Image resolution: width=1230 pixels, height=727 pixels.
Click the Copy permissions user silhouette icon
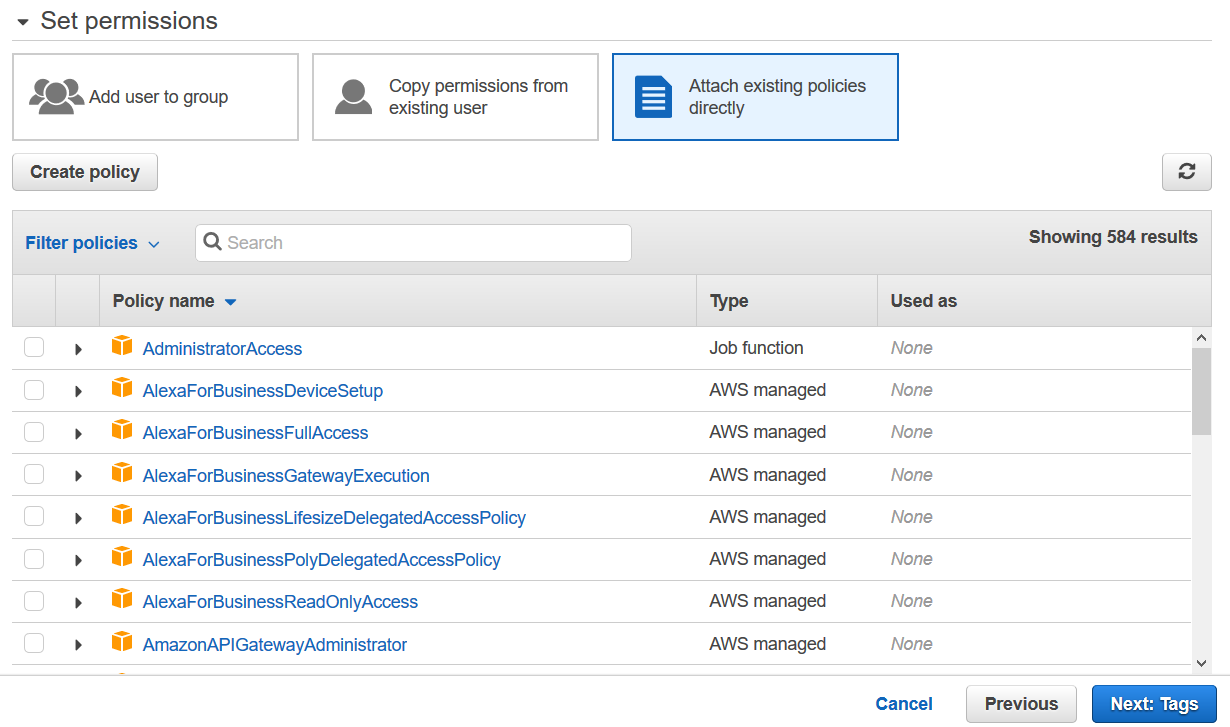click(x=353, y=97)
